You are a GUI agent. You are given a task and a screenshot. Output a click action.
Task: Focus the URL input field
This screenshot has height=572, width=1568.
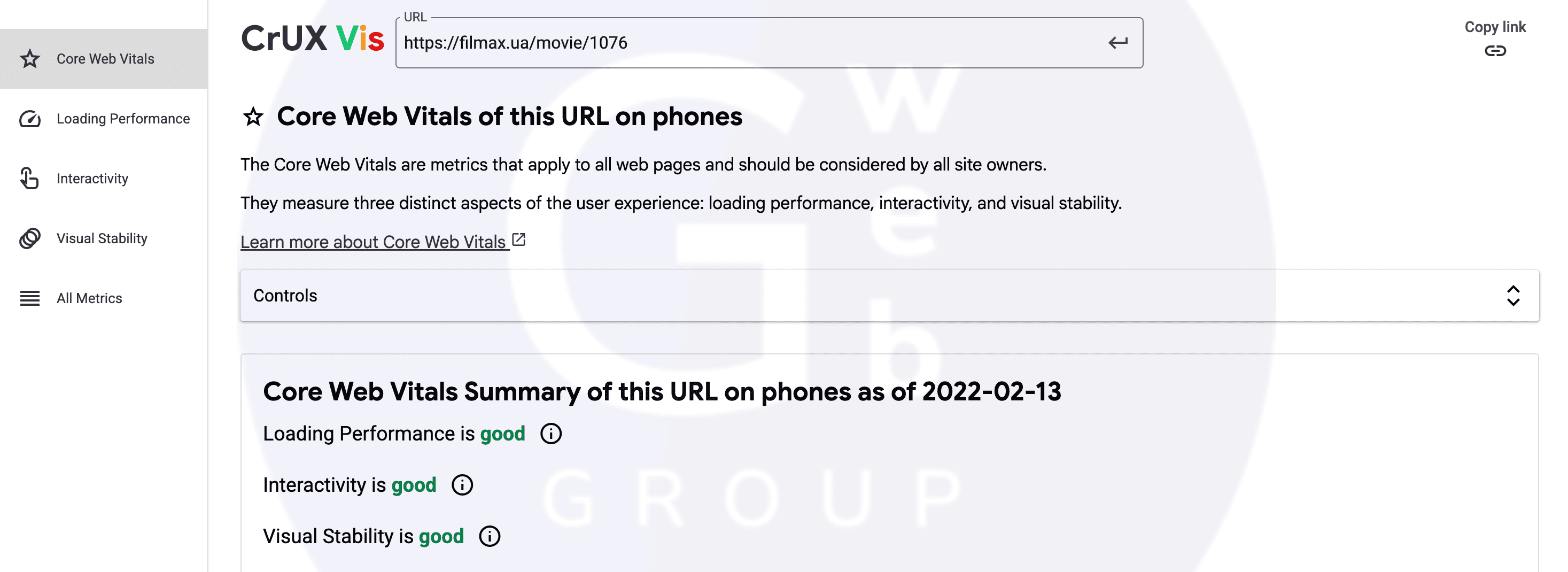coord(749,43)
